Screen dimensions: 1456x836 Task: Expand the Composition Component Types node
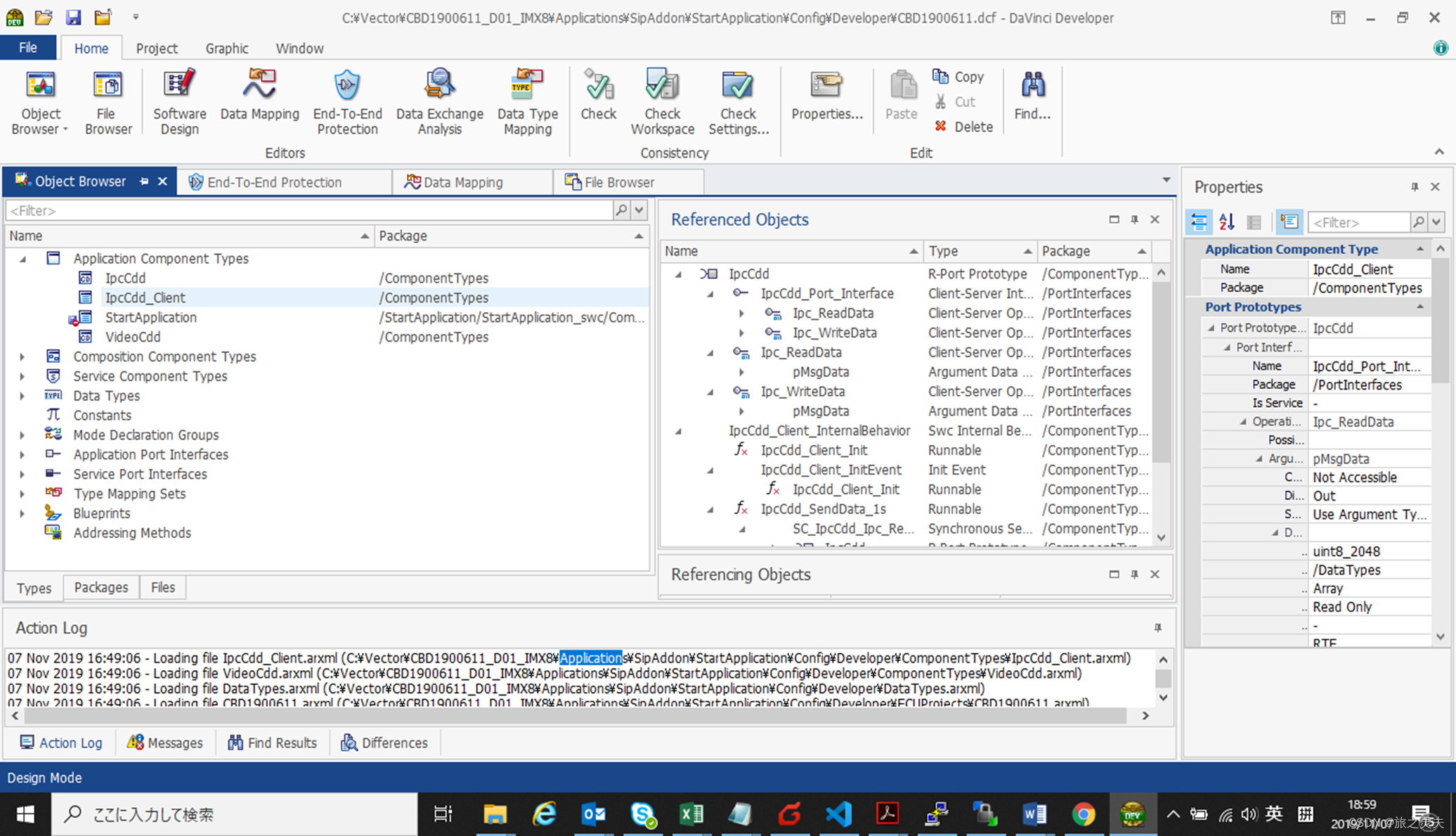(22, 356)
